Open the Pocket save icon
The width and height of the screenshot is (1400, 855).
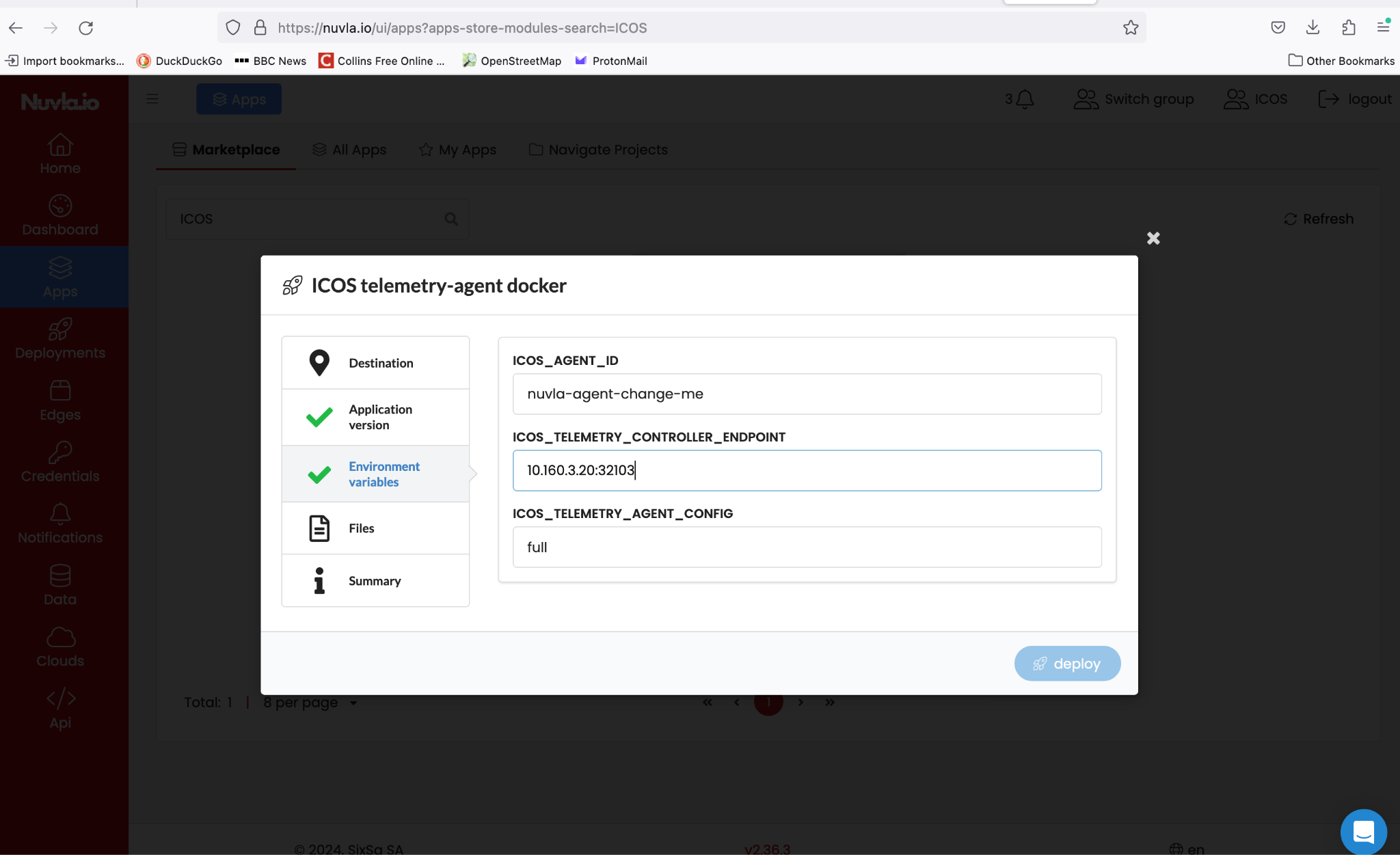point(1278,27)
